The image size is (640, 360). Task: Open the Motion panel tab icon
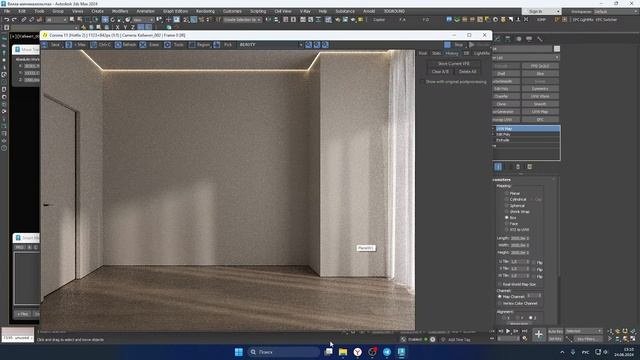(518, 39)
